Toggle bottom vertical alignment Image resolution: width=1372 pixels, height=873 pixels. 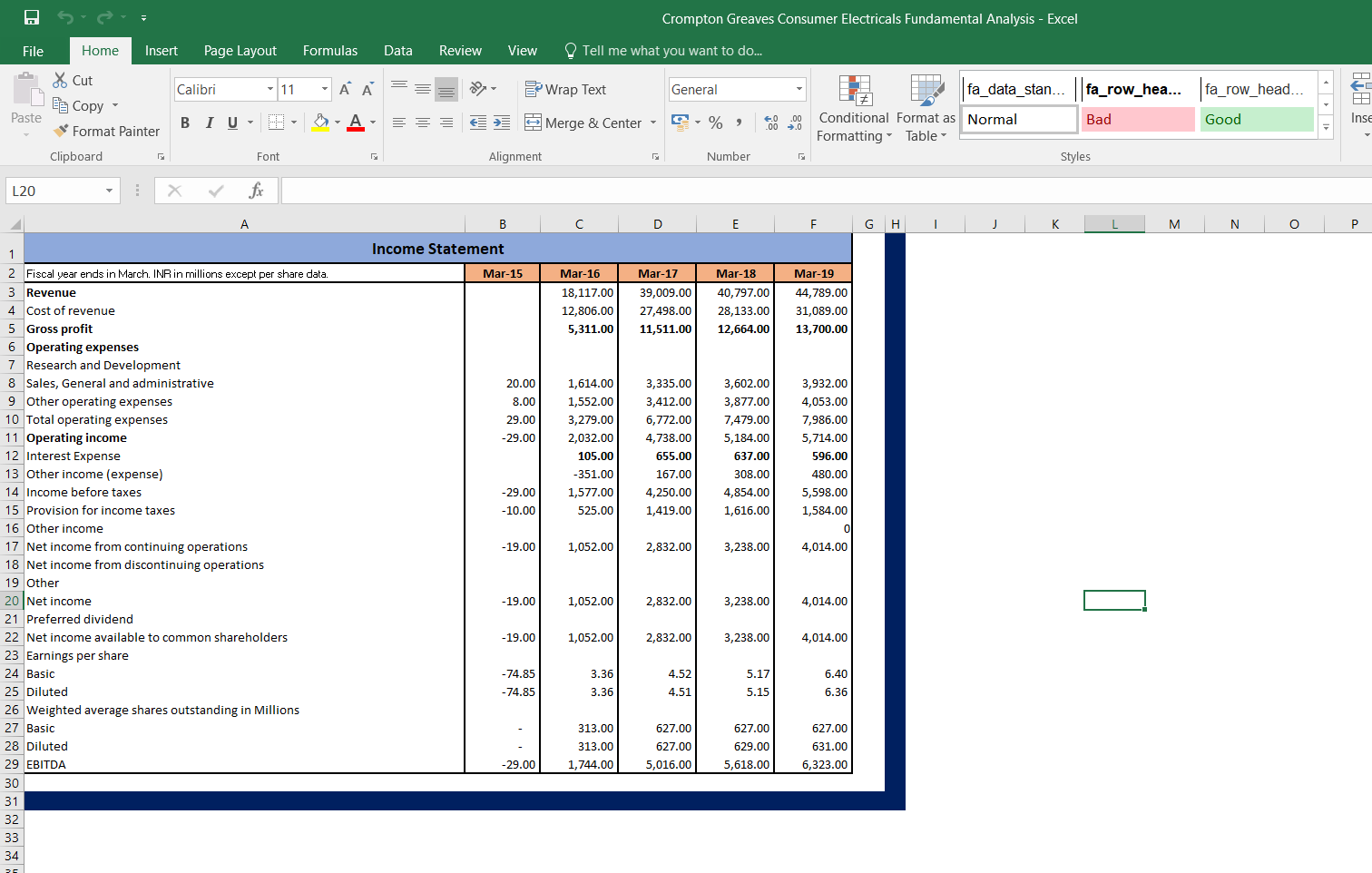coord(446,89)
